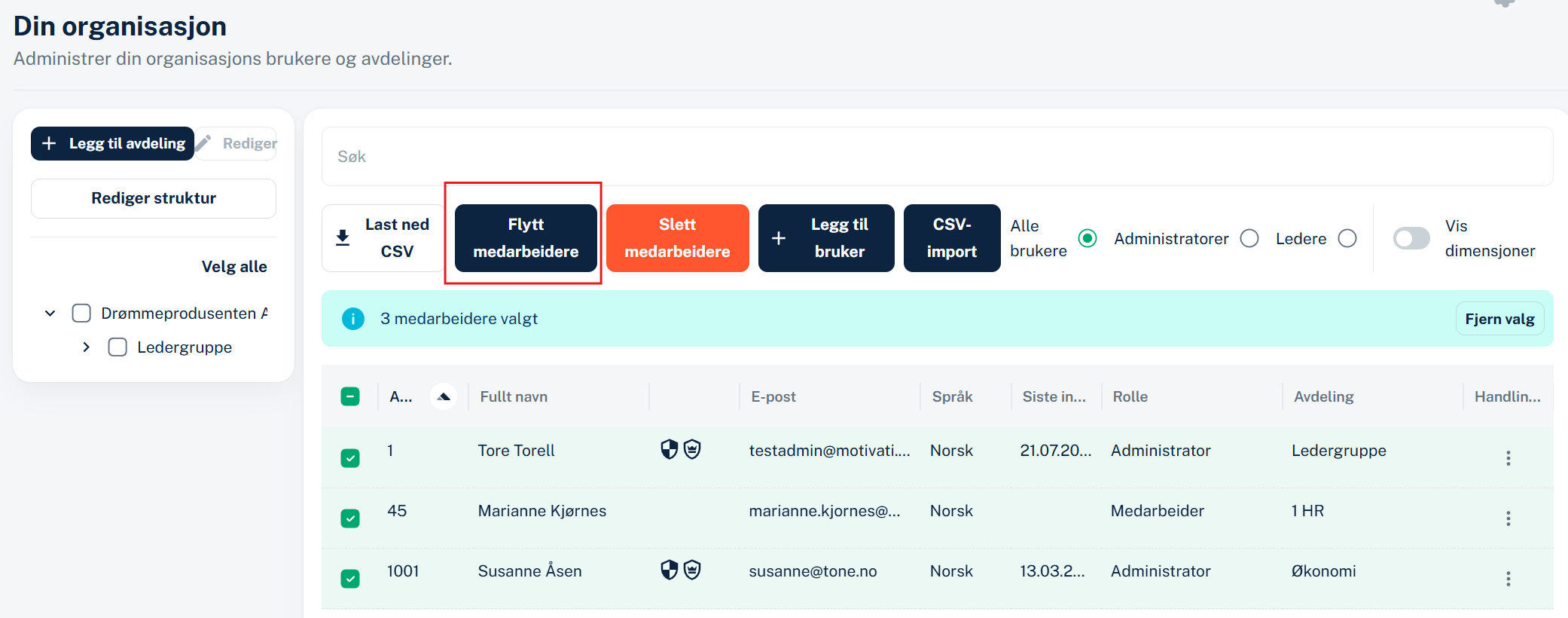Open actions menu for Tore Torell
The image size is (1568, 618).
tap(1509, 458)
